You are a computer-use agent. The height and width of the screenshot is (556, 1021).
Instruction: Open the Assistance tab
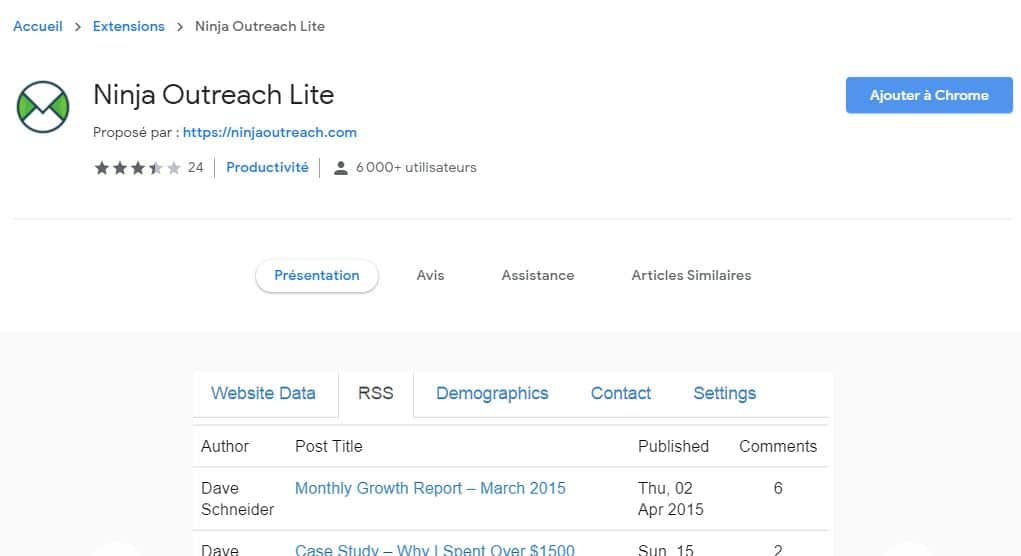coord(538,275)
